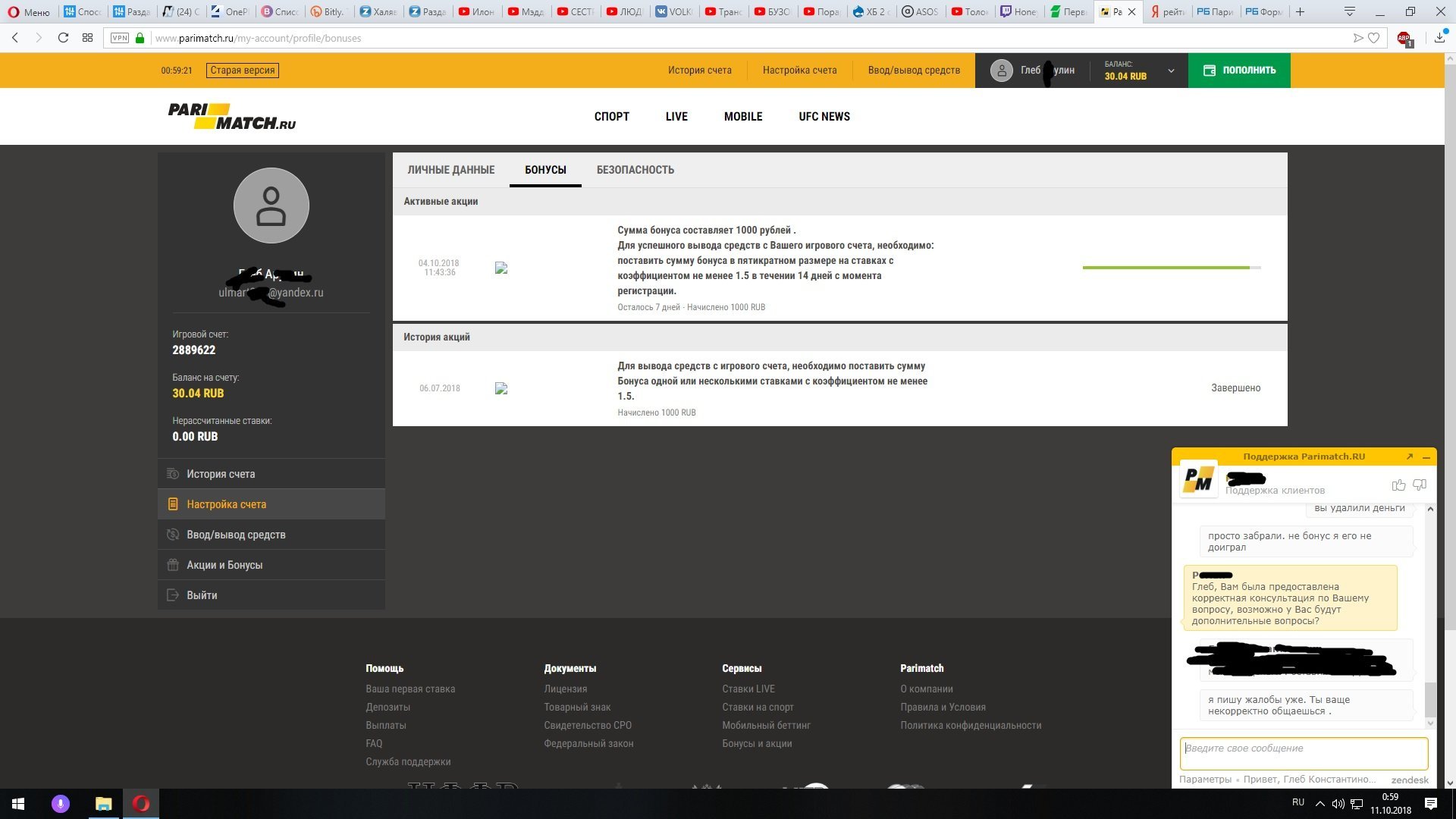This screenshot has height=819, width=1456.
Task: Open Лицензия footer link
Action: tap(565, 689)
